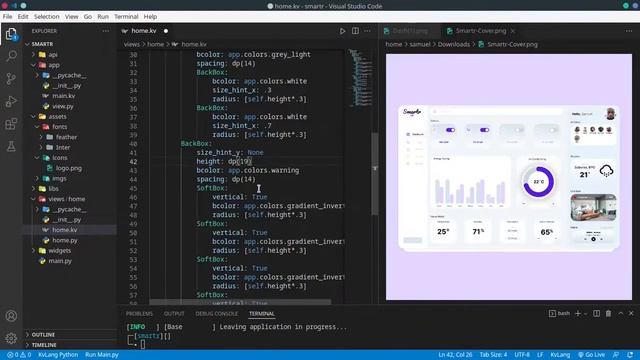Open Source Control view
640x360 pixels.
11,78
